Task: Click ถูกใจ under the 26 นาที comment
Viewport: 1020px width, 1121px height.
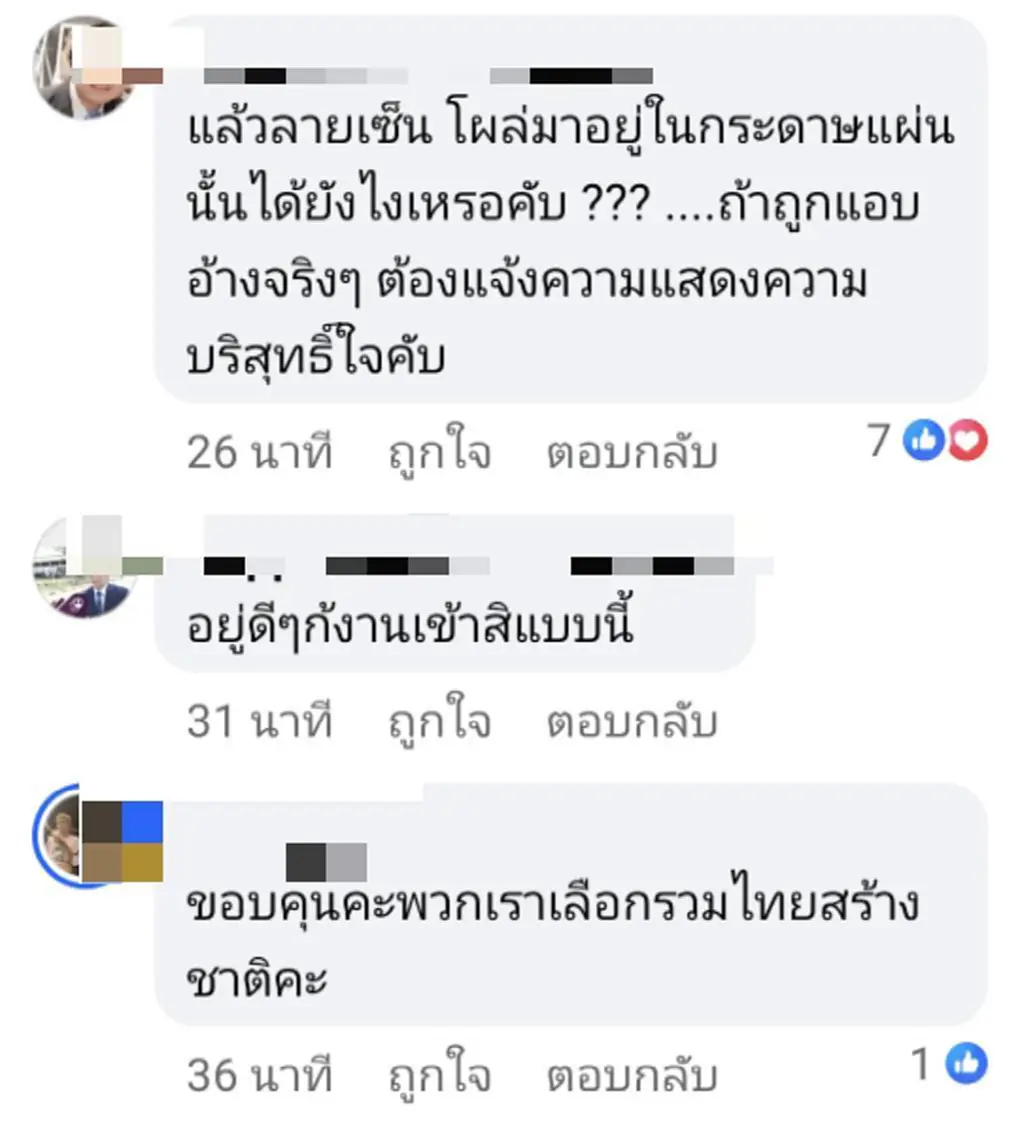Action: click(440, 453)
